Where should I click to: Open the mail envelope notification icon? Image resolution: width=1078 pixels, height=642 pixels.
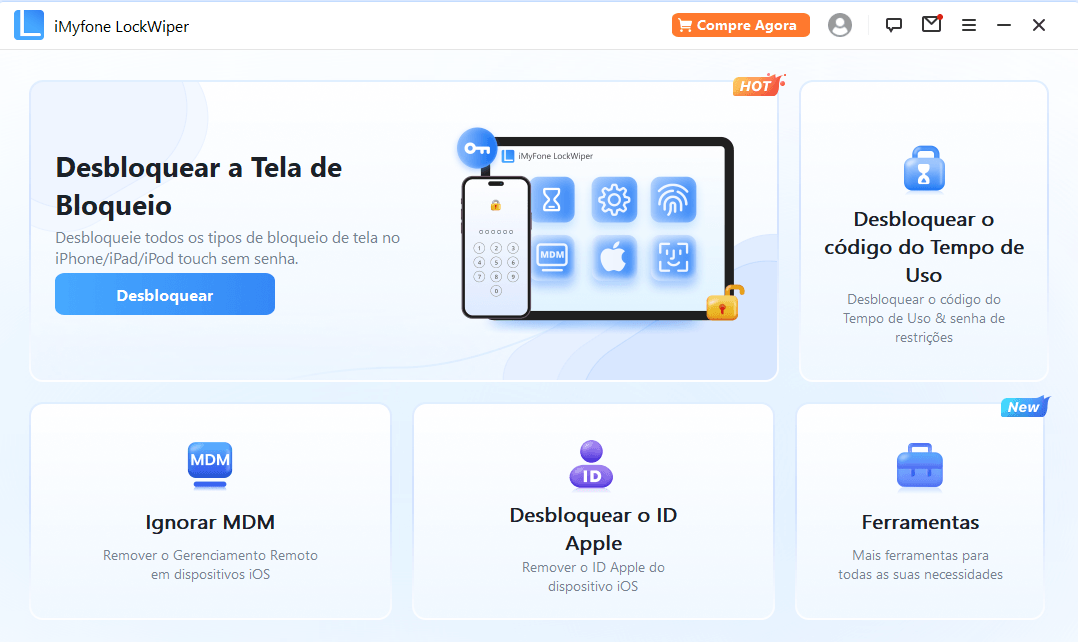(932, 24)
